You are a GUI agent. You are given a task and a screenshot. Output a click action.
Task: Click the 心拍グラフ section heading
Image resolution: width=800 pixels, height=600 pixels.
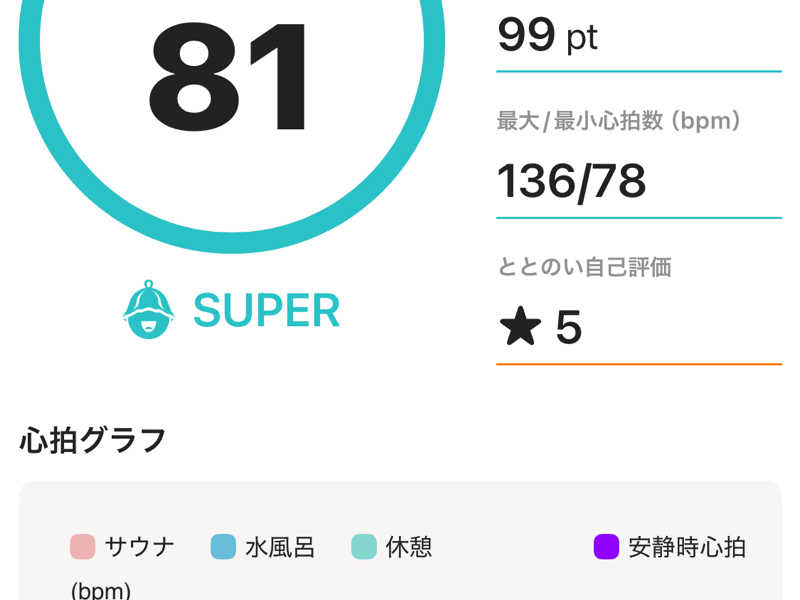pos(93,440)
